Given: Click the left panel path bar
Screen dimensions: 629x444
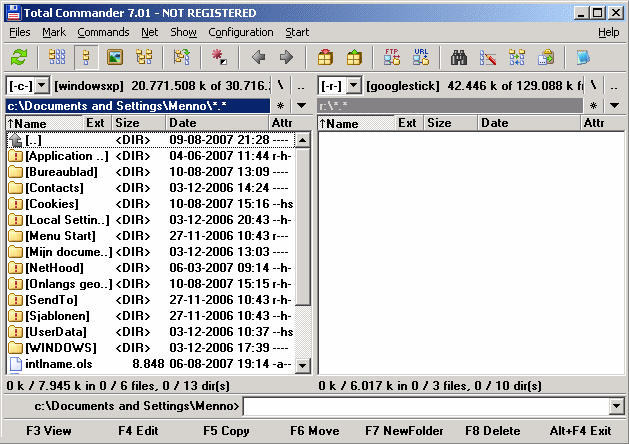Looking at the screenshot, I should pos(138,106).
